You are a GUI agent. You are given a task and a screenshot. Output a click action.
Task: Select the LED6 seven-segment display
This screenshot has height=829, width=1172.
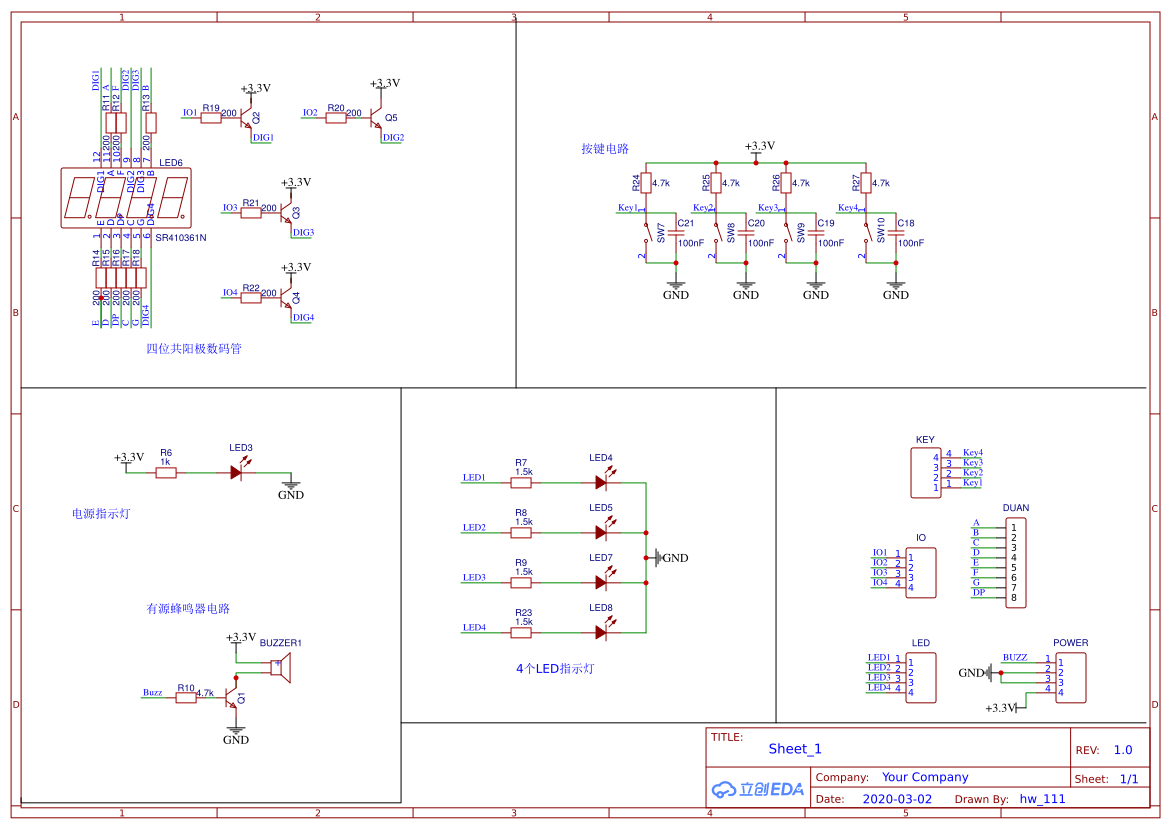click(x=126, y=197)
